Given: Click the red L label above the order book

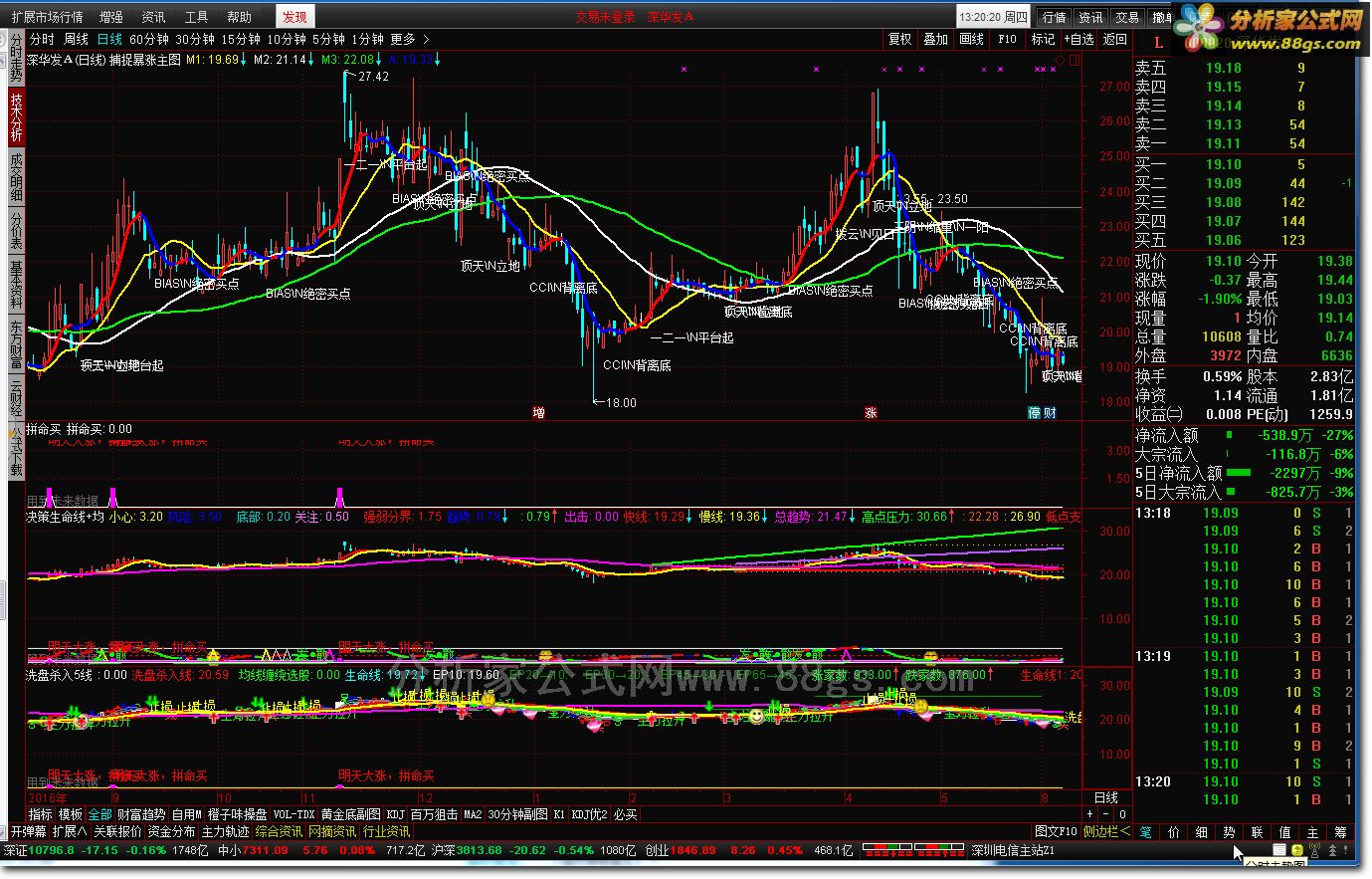Looking at the screenshot, I should coord(1158,43).
